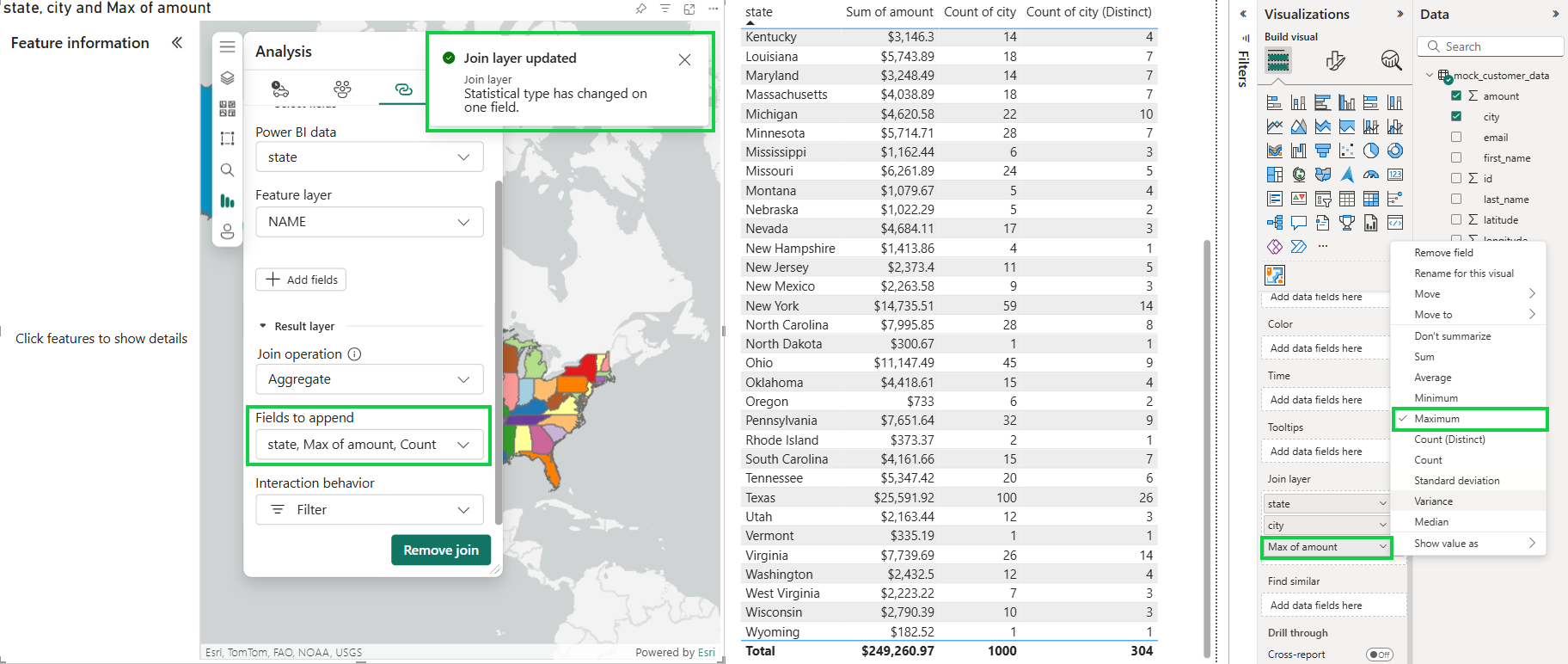Choose the Gauge visual
Viewport: 1568px width, 664px height.
1371,175
